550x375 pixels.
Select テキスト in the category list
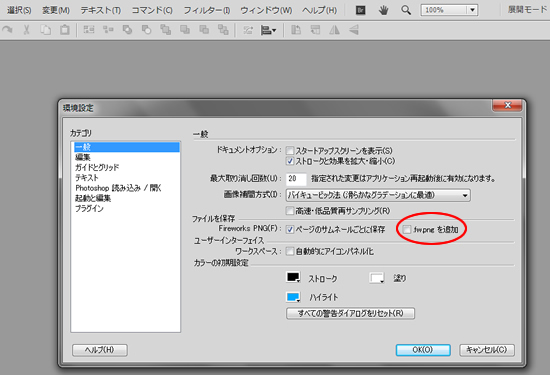pos(126,178)
